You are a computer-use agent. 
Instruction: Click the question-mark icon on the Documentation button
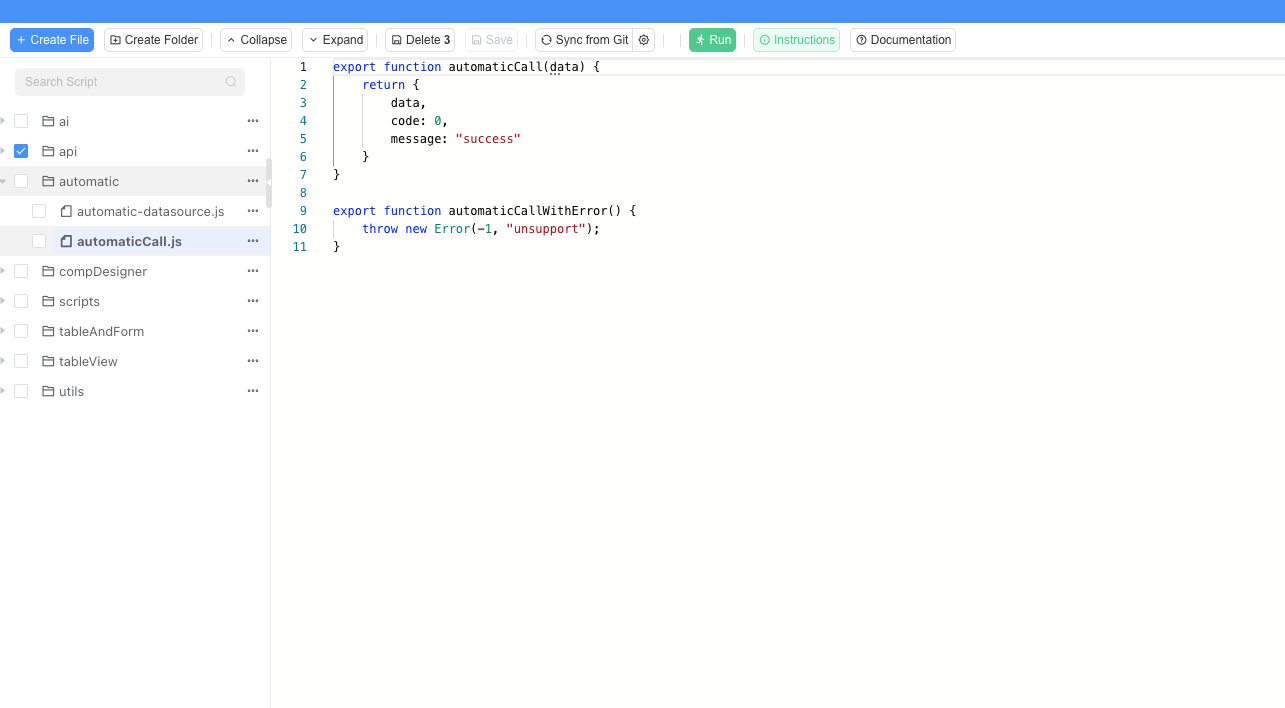861,40
